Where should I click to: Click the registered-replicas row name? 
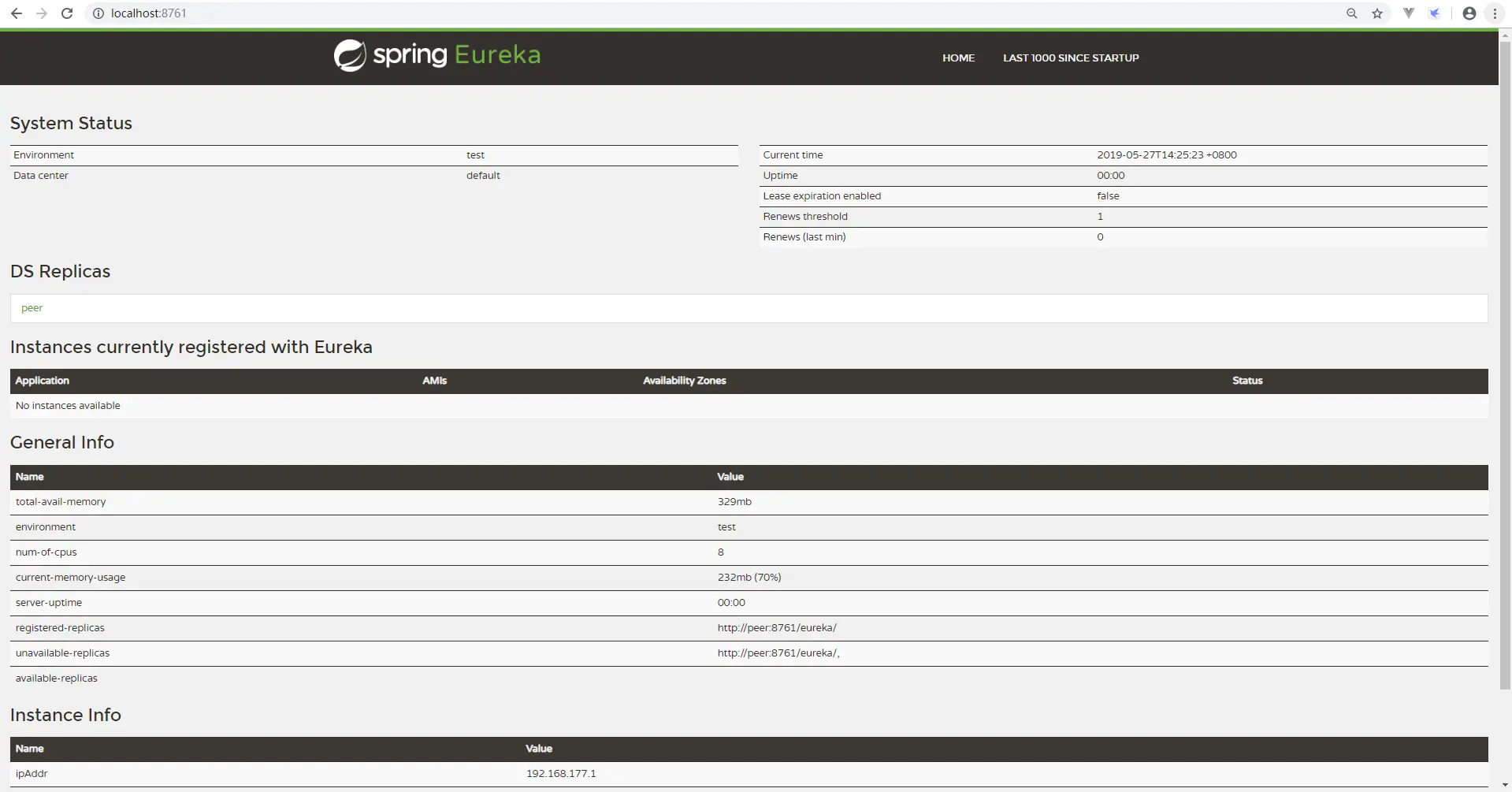point(60,628)
